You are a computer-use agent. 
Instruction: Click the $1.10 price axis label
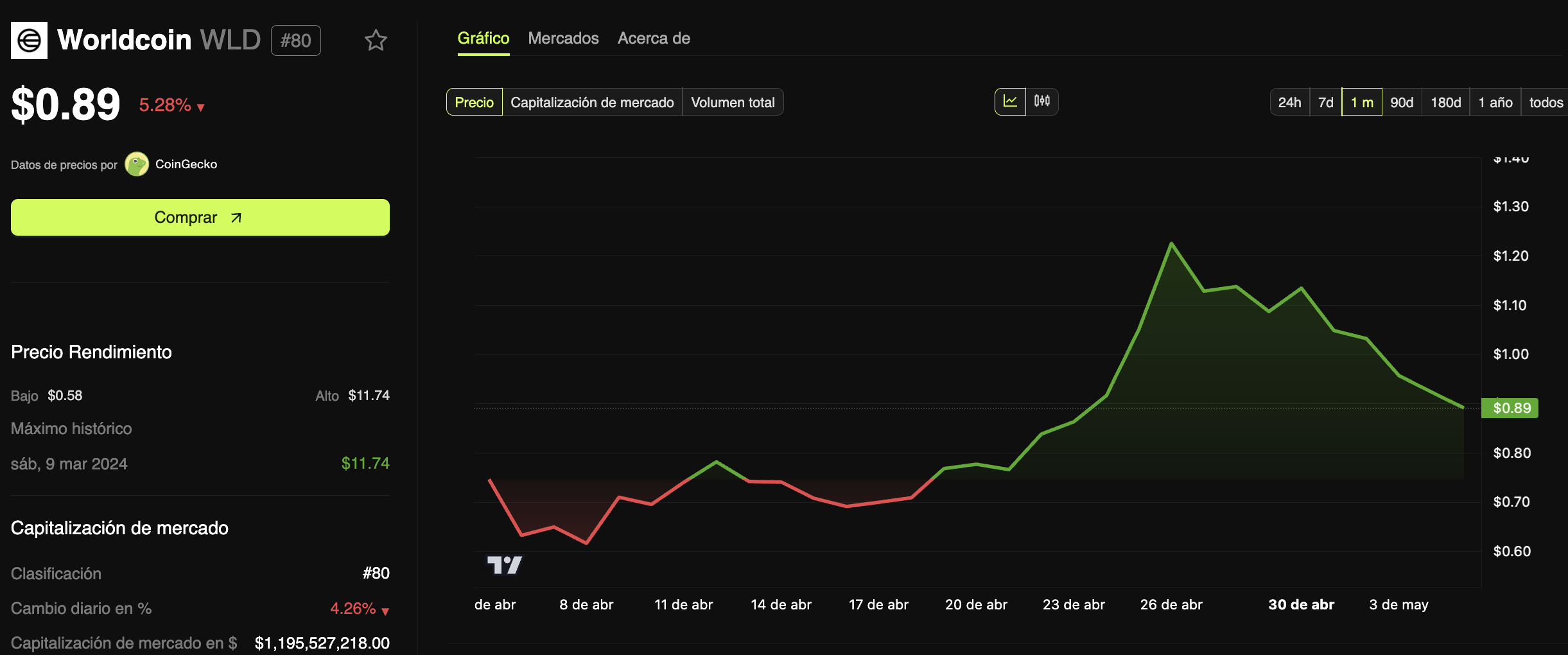click(1510, 306)
